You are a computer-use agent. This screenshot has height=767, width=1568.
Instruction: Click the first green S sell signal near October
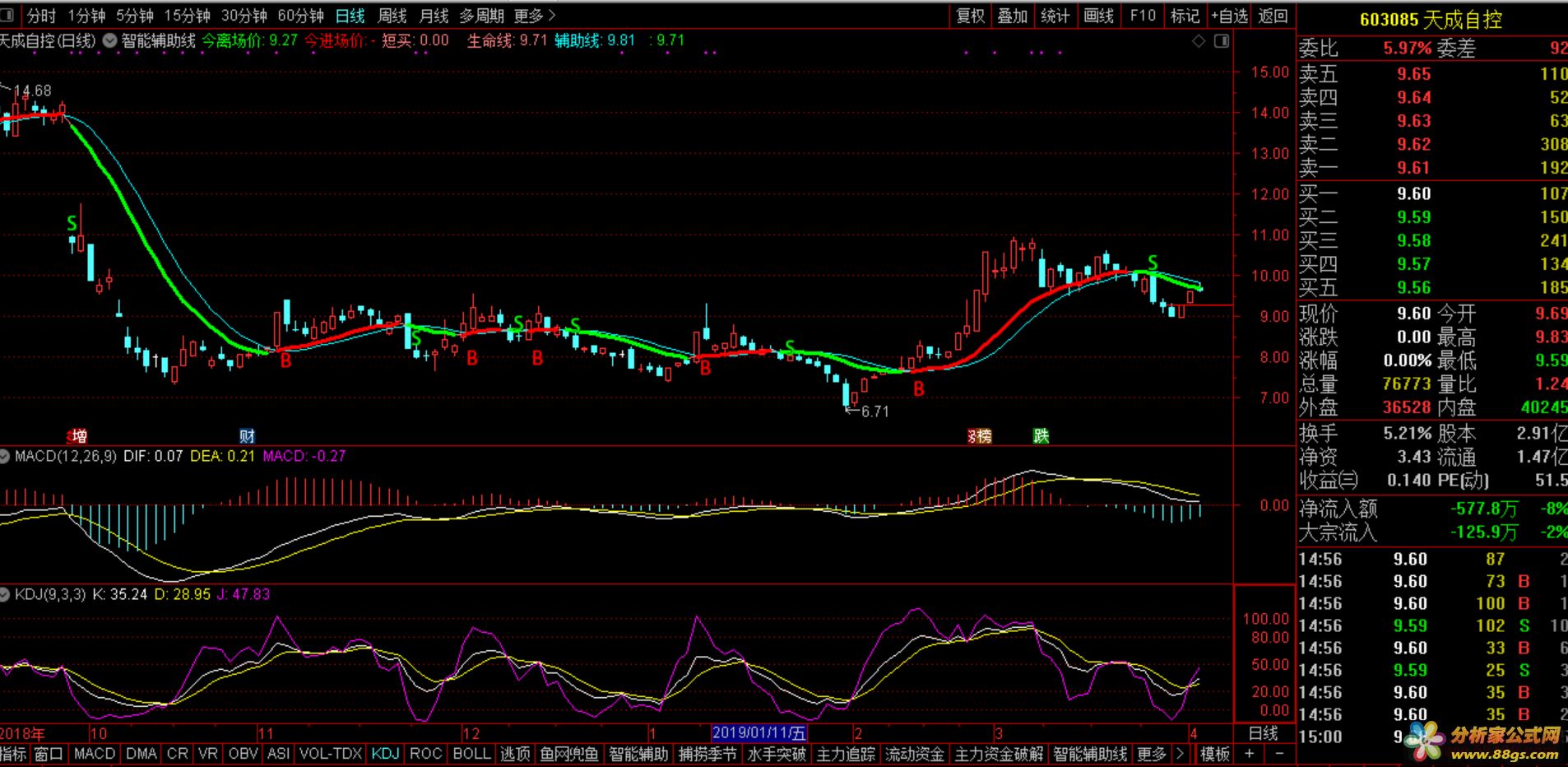click(x=72, y=223)
